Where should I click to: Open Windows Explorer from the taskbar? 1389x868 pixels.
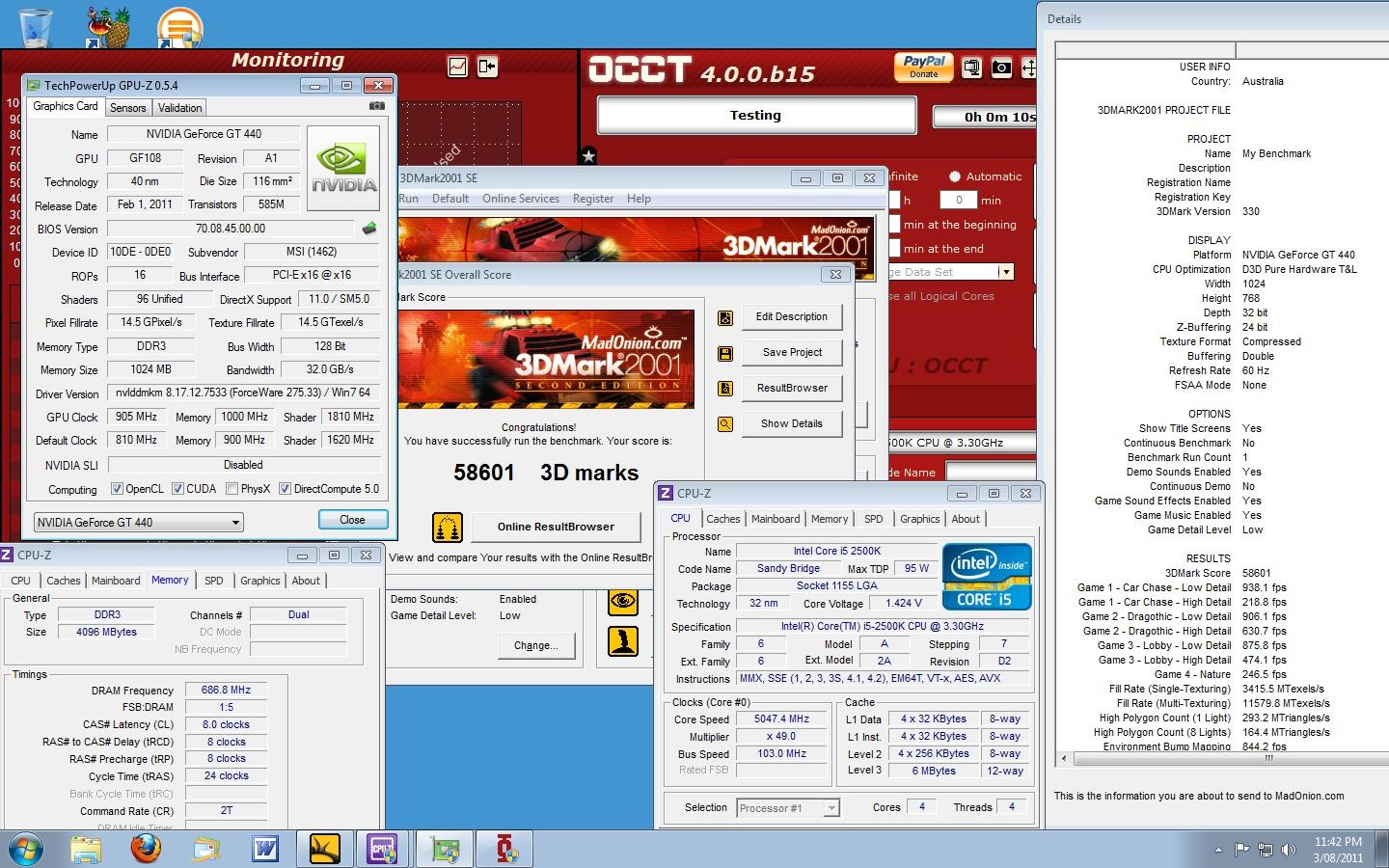click(x=86, y=849)
